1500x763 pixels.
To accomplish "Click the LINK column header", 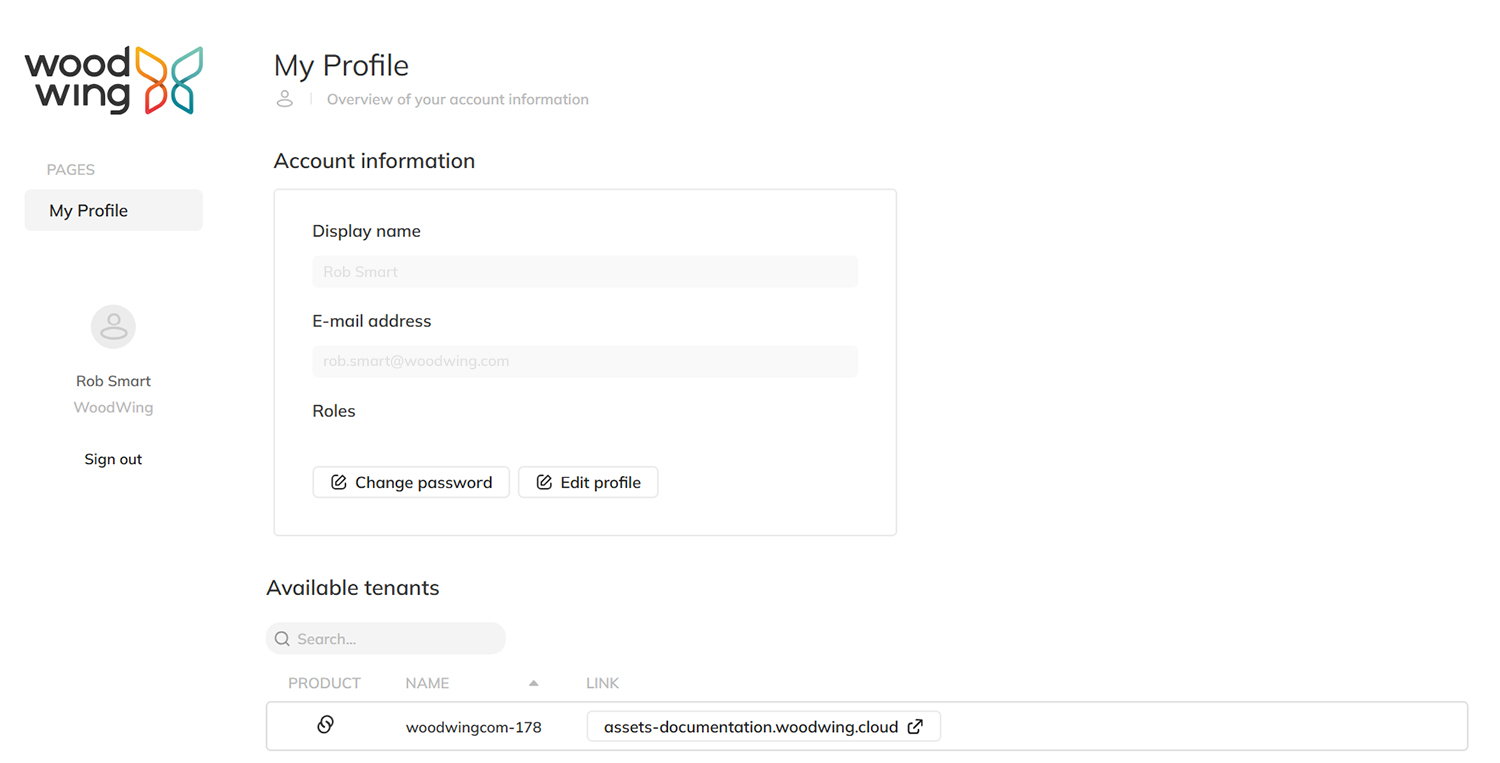I will (x=603, y=683).
